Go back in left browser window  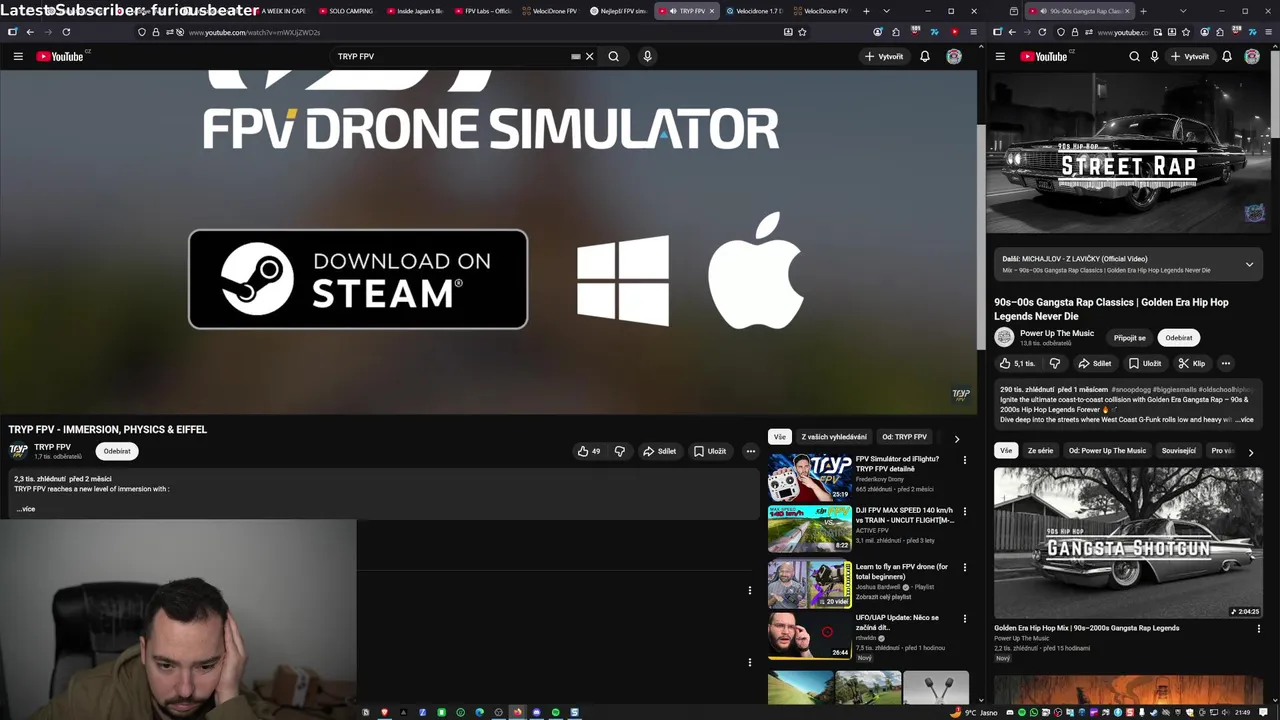30,32
